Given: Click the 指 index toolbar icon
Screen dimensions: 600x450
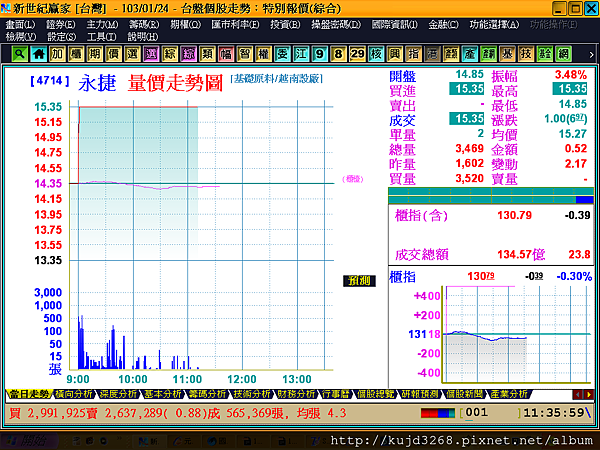Looking at the screenshot, I should click(x=413, y=54).
